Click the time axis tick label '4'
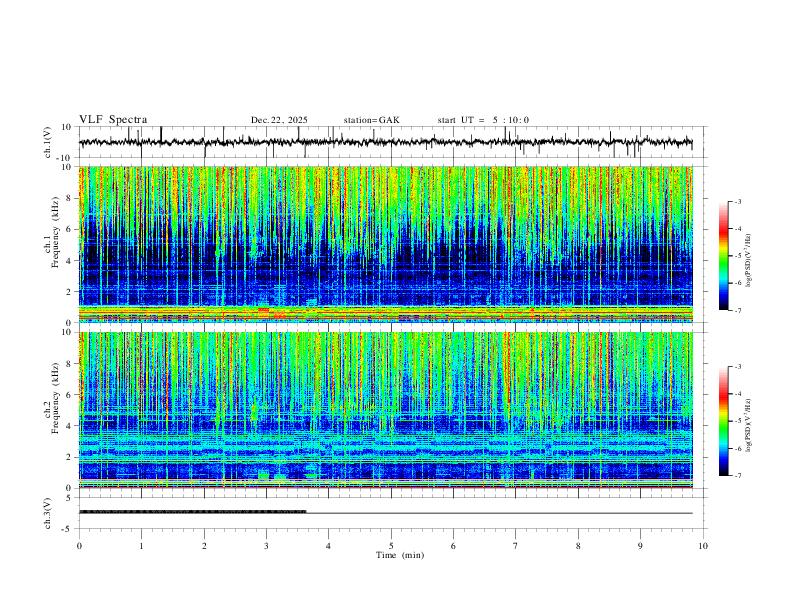Image resolution: width=792 pixels, height=612 pixels. click(x=329, y=546)
